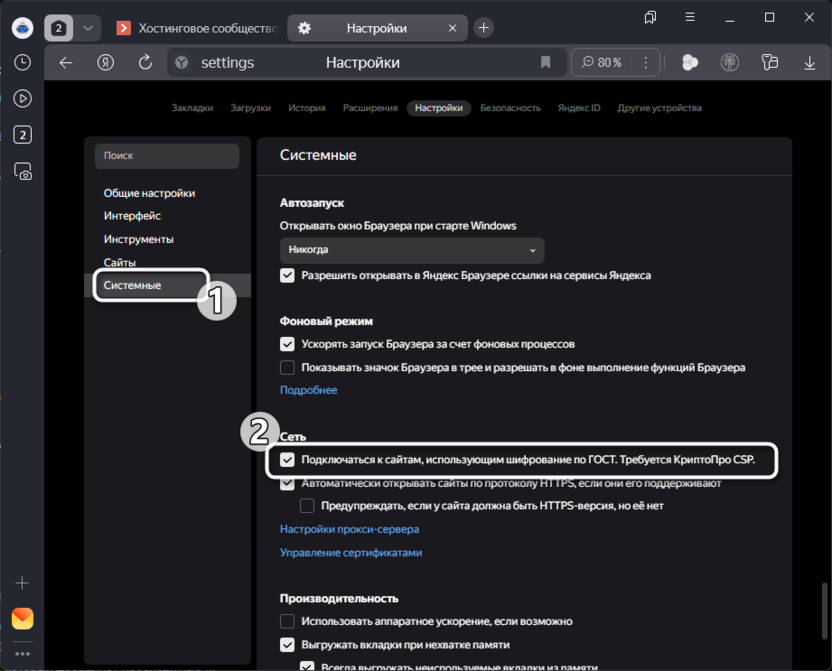Select the Настройки top tab
Screen dimensions: 832x671
coord(439,108)
